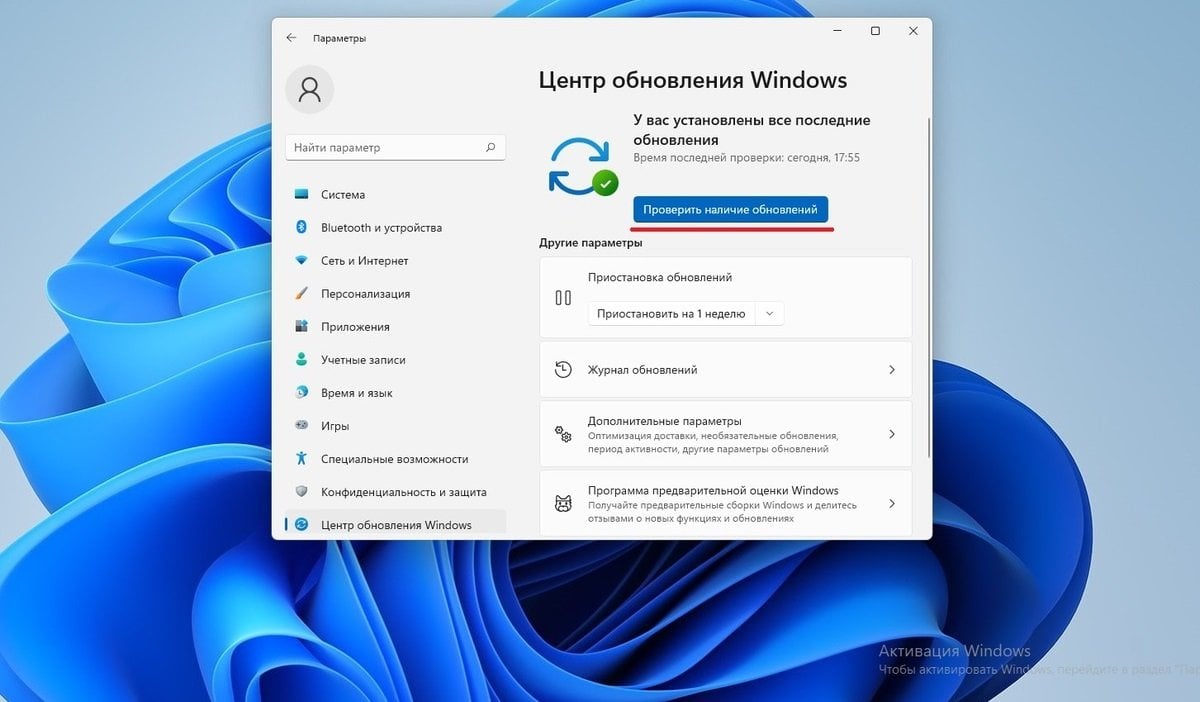
Task: Click the pause icon beside Приостановка обновлений
Action: tap(563, 298)
